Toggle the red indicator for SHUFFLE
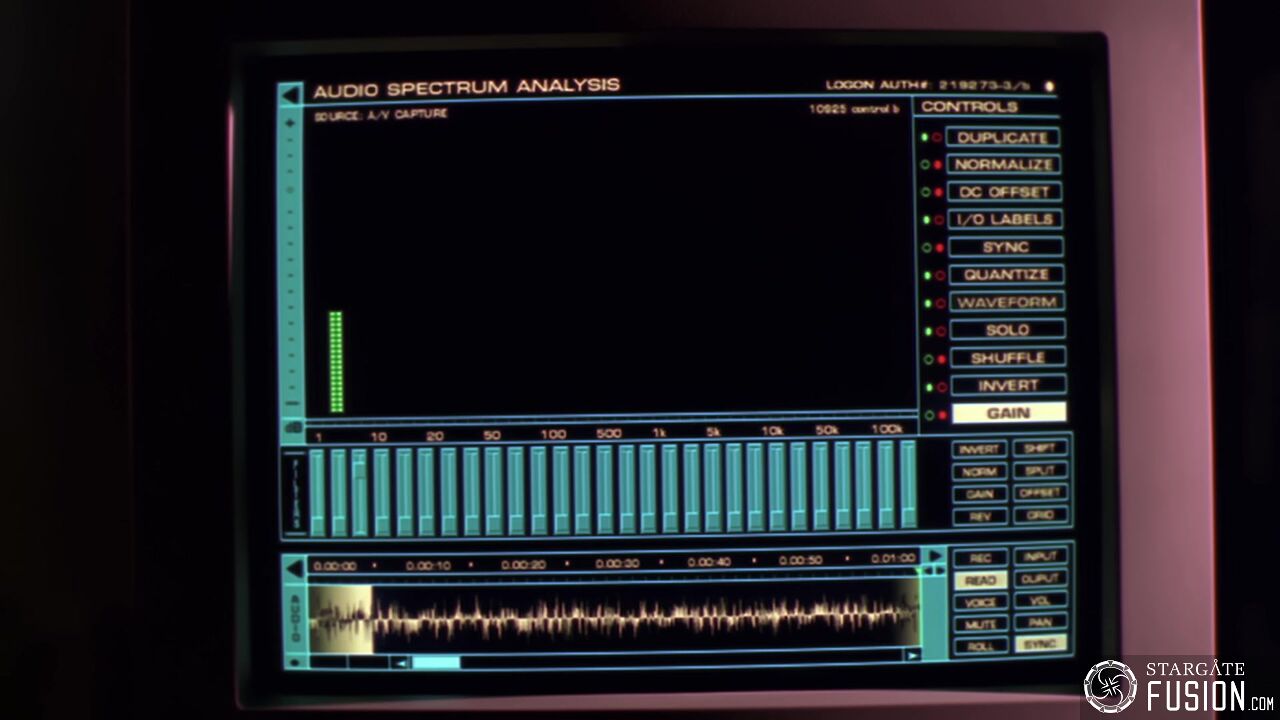 (x=941, y=359)
